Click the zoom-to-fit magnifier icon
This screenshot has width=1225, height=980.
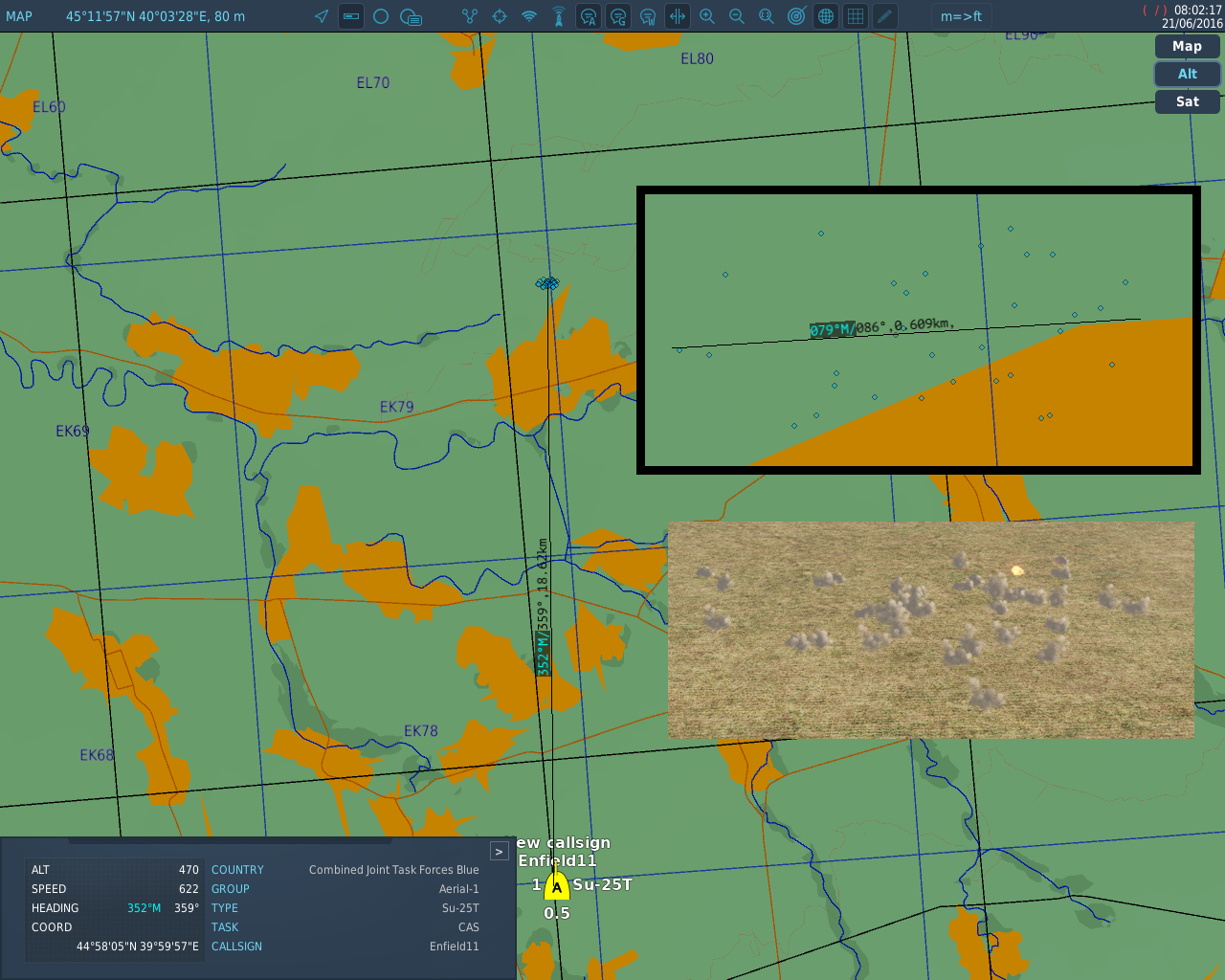pyautogui.click(x=767, y=16)
